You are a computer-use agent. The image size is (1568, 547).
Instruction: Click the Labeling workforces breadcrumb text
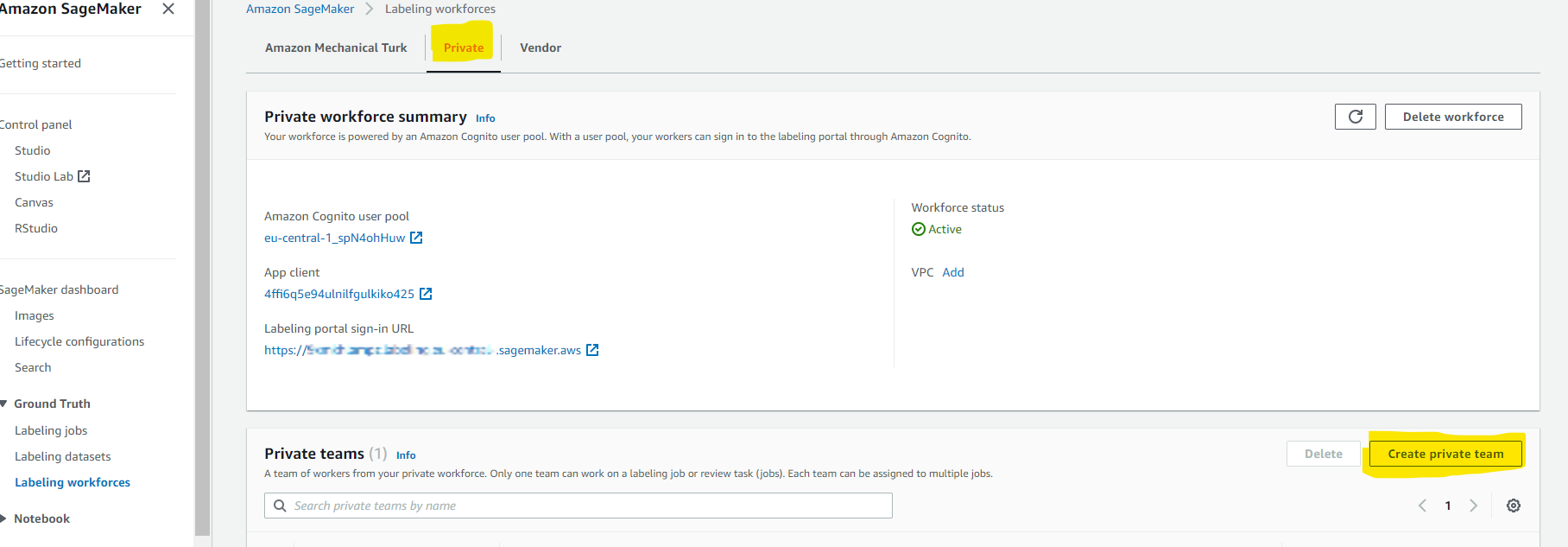pyautogui.click(x=440, y=9)
